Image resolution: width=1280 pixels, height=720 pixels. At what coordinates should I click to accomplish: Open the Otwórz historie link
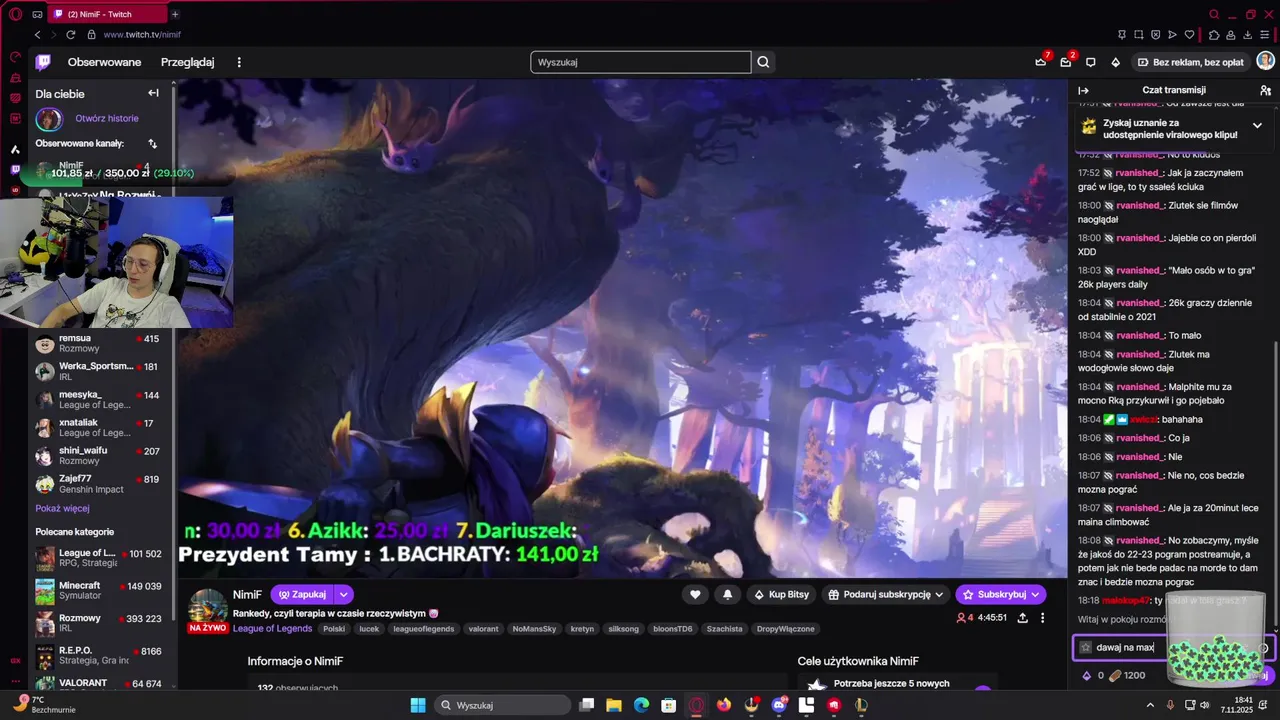[107, 118]
